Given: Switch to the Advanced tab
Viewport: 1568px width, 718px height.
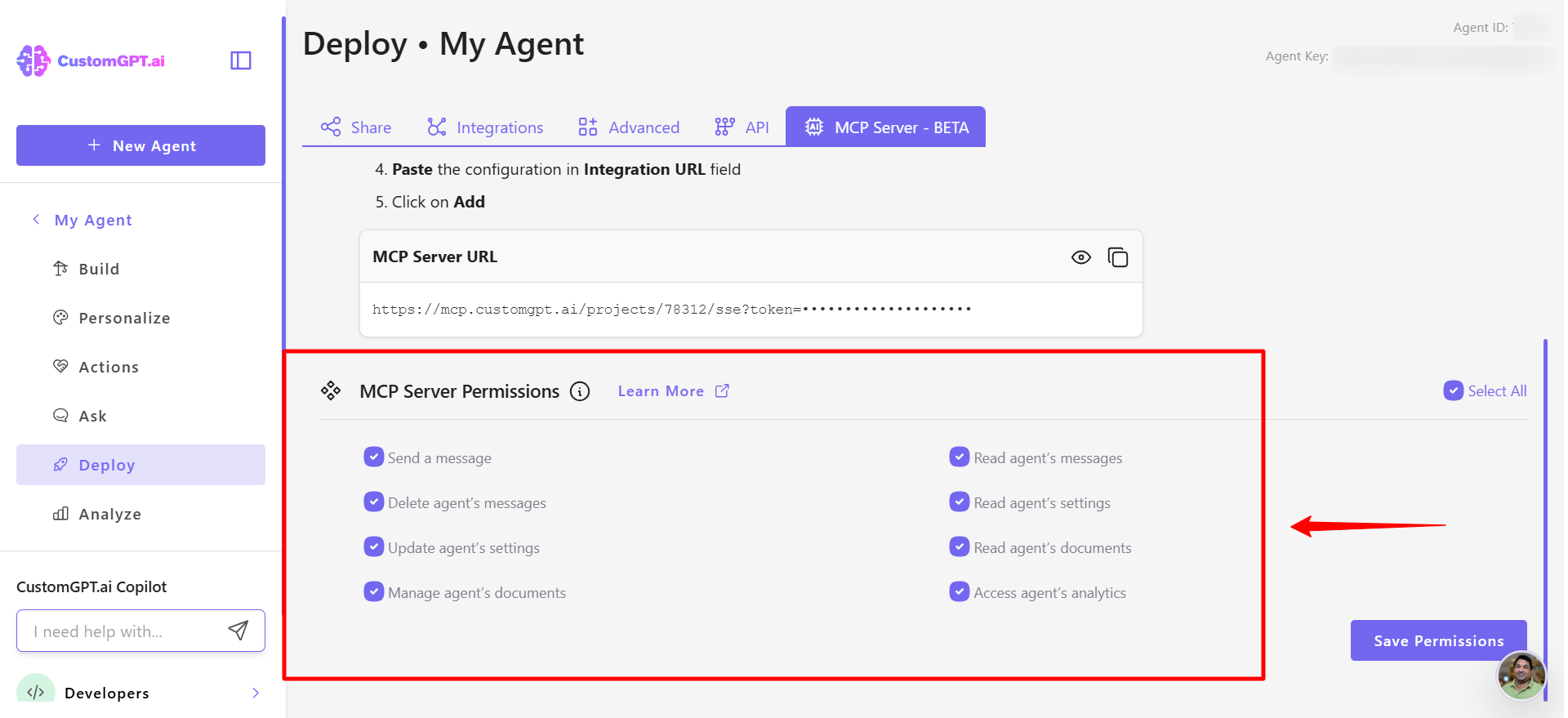Looking at the screenshot, I should pyautogui.click(x=629, y=127).
